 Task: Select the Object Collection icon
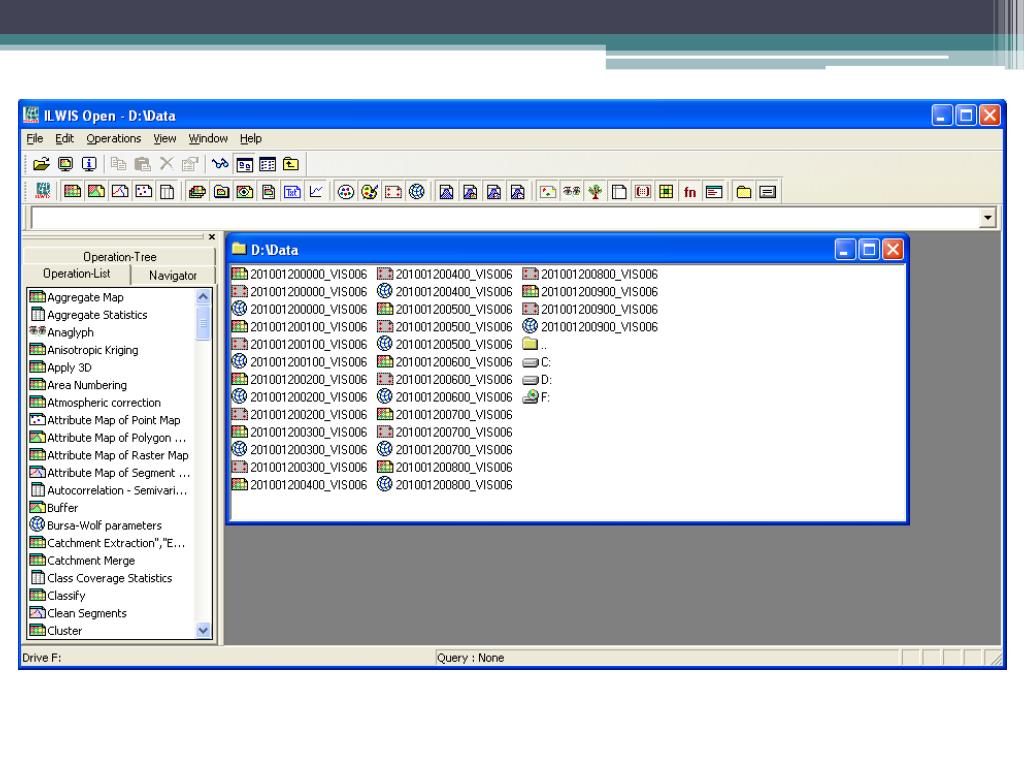[x=221, y=191]
